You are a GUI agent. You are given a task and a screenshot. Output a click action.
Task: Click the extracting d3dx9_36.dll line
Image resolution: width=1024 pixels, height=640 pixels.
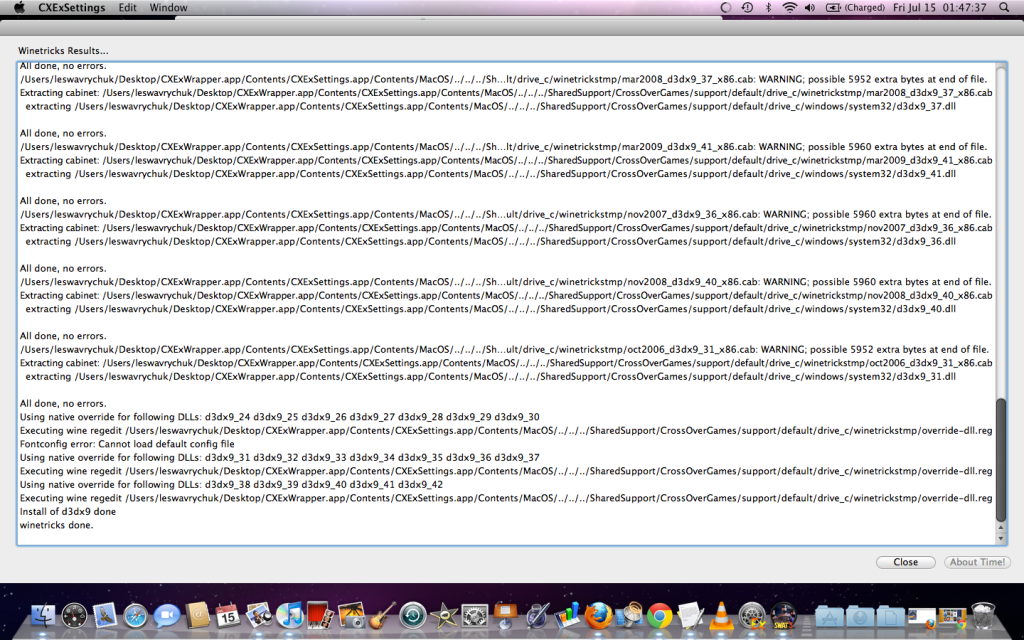490,242
